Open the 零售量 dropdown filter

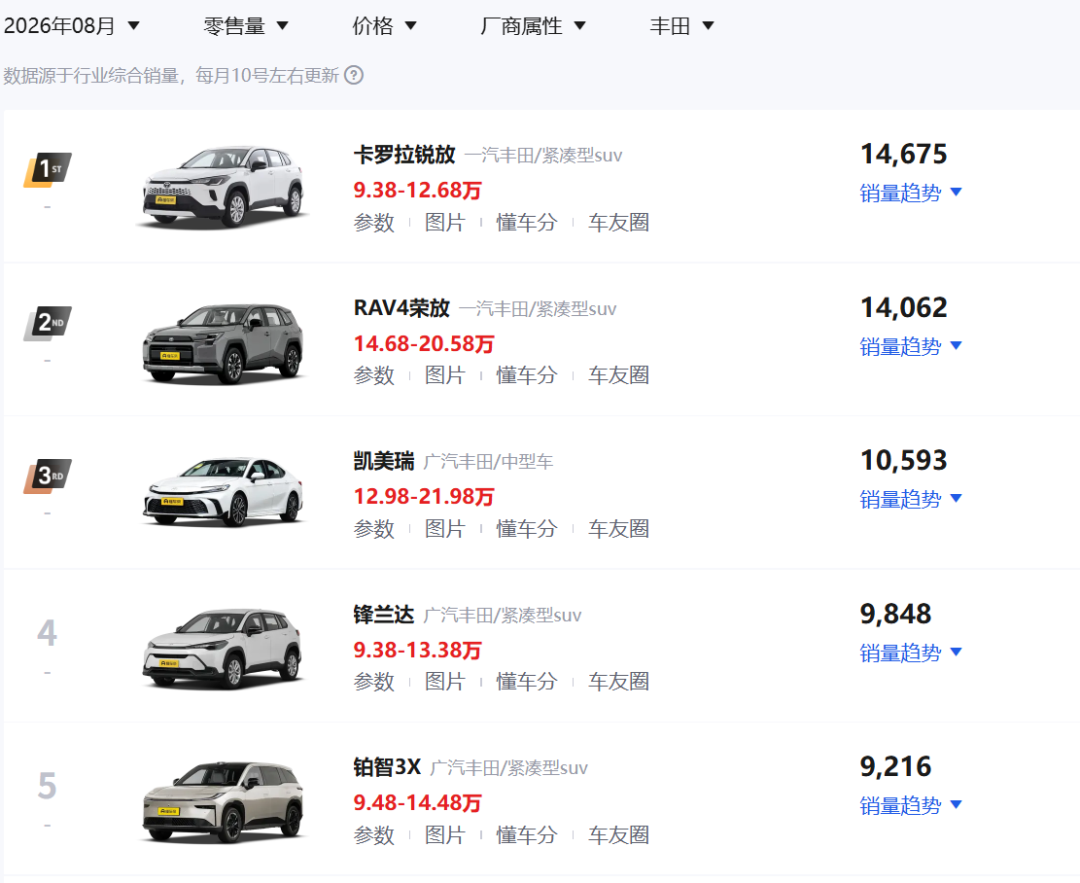click(245, 26)
